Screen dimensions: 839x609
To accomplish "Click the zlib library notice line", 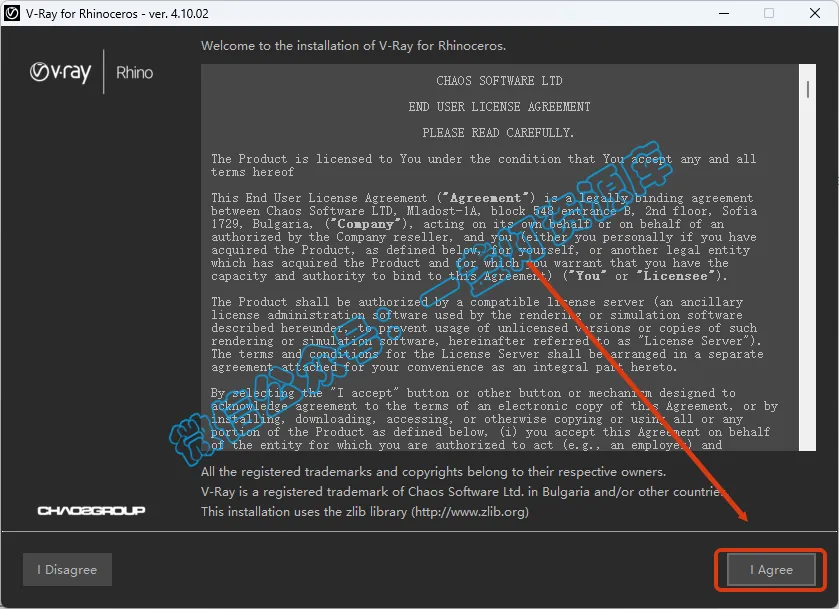I will click(365, 512).
